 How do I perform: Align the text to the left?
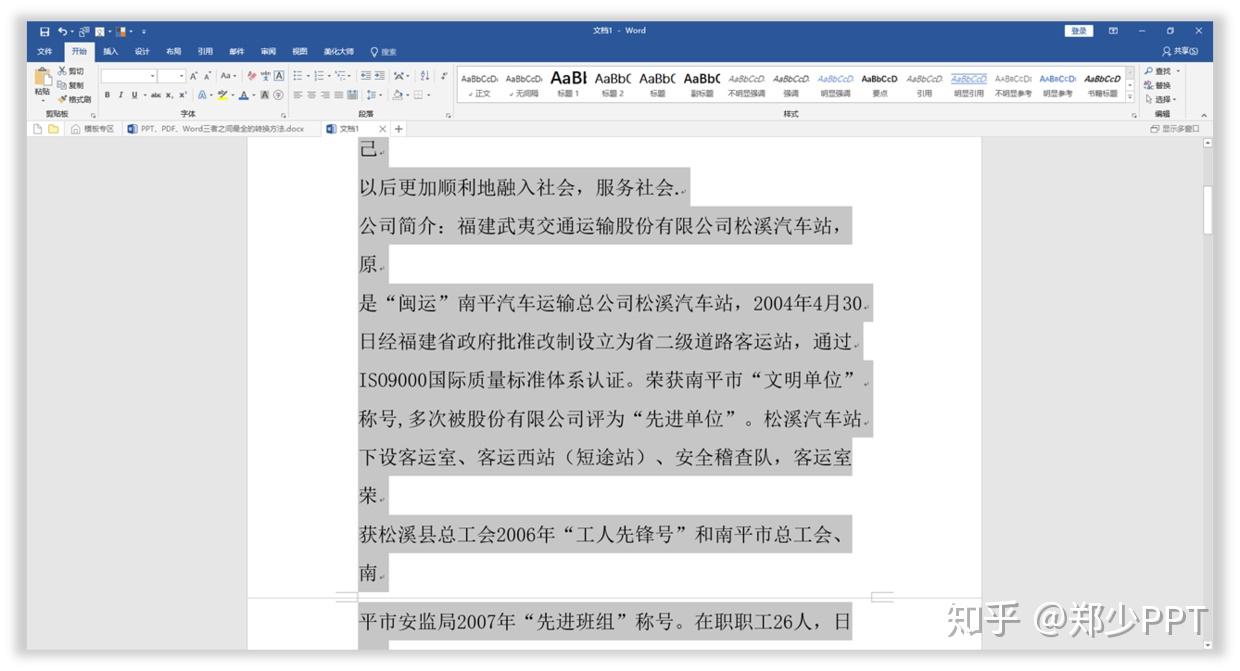coord(297,95)
